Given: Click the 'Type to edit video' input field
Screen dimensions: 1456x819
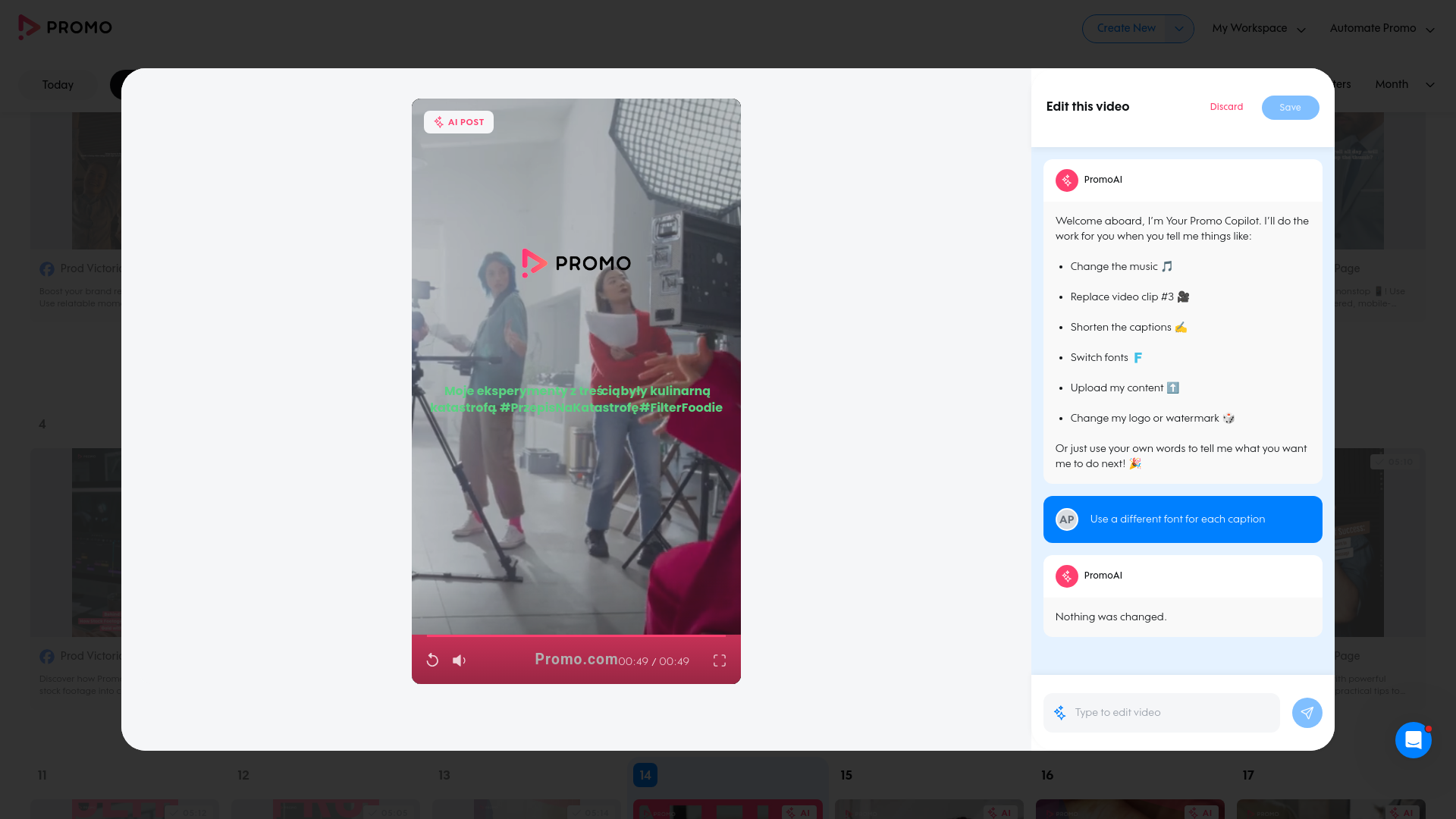Looking at the screenshot, I should [1162, 713].
